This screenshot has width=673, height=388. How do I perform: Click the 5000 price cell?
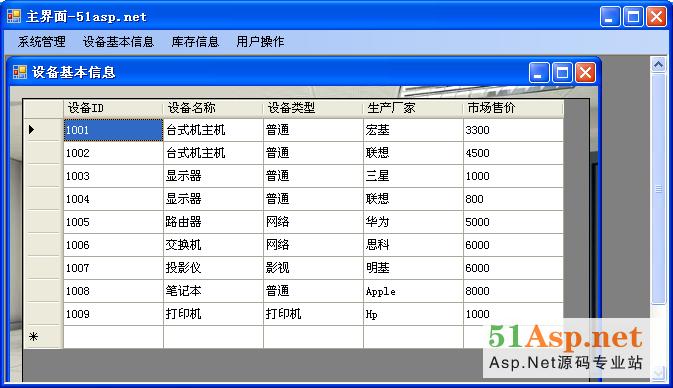513,222
